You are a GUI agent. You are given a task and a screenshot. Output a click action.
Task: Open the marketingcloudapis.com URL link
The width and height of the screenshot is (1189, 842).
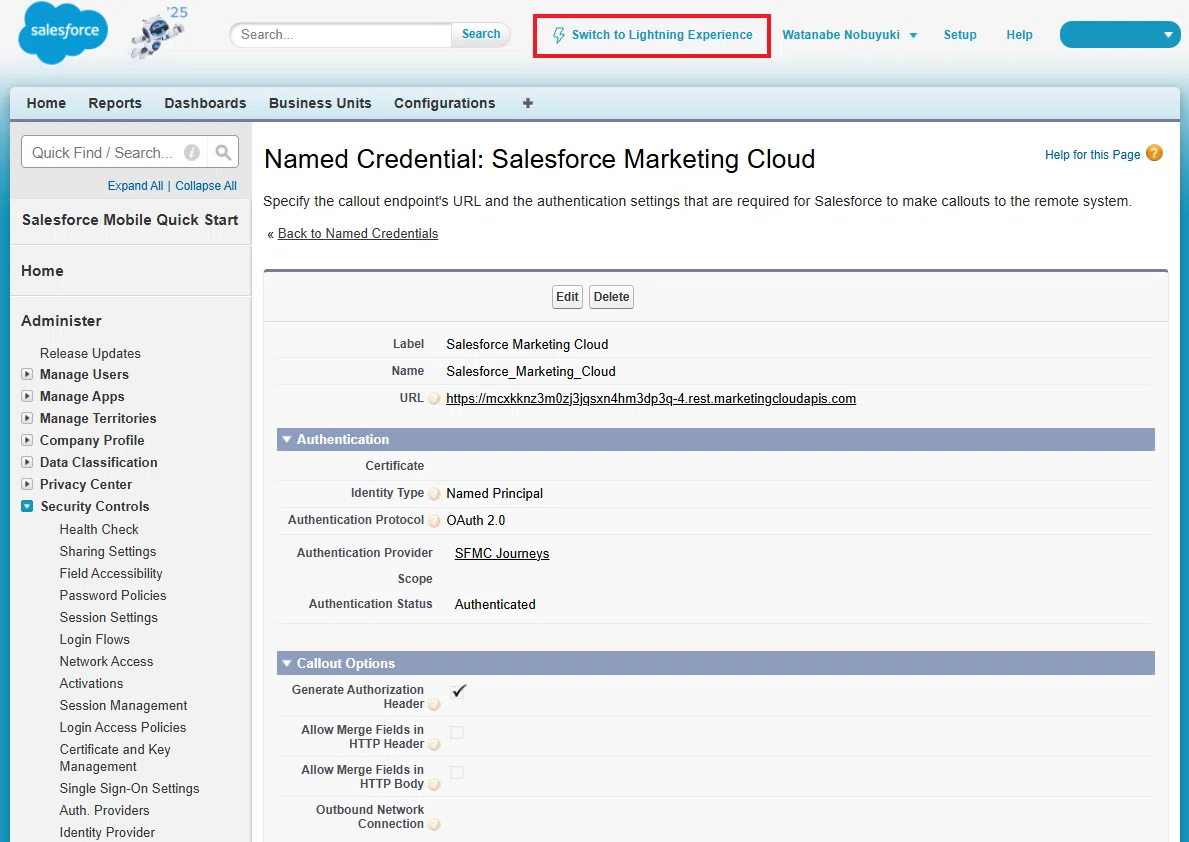(x=651, y=398)
